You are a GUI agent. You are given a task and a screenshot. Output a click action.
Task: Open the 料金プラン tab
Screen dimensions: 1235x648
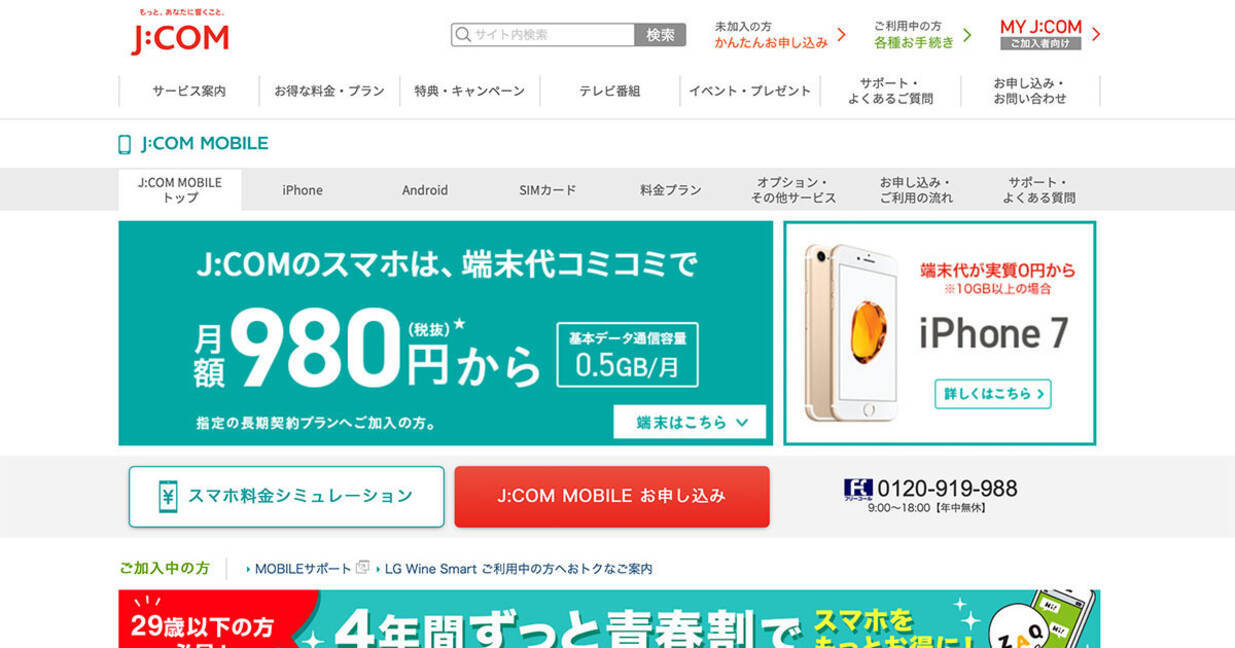pos(671,190)
